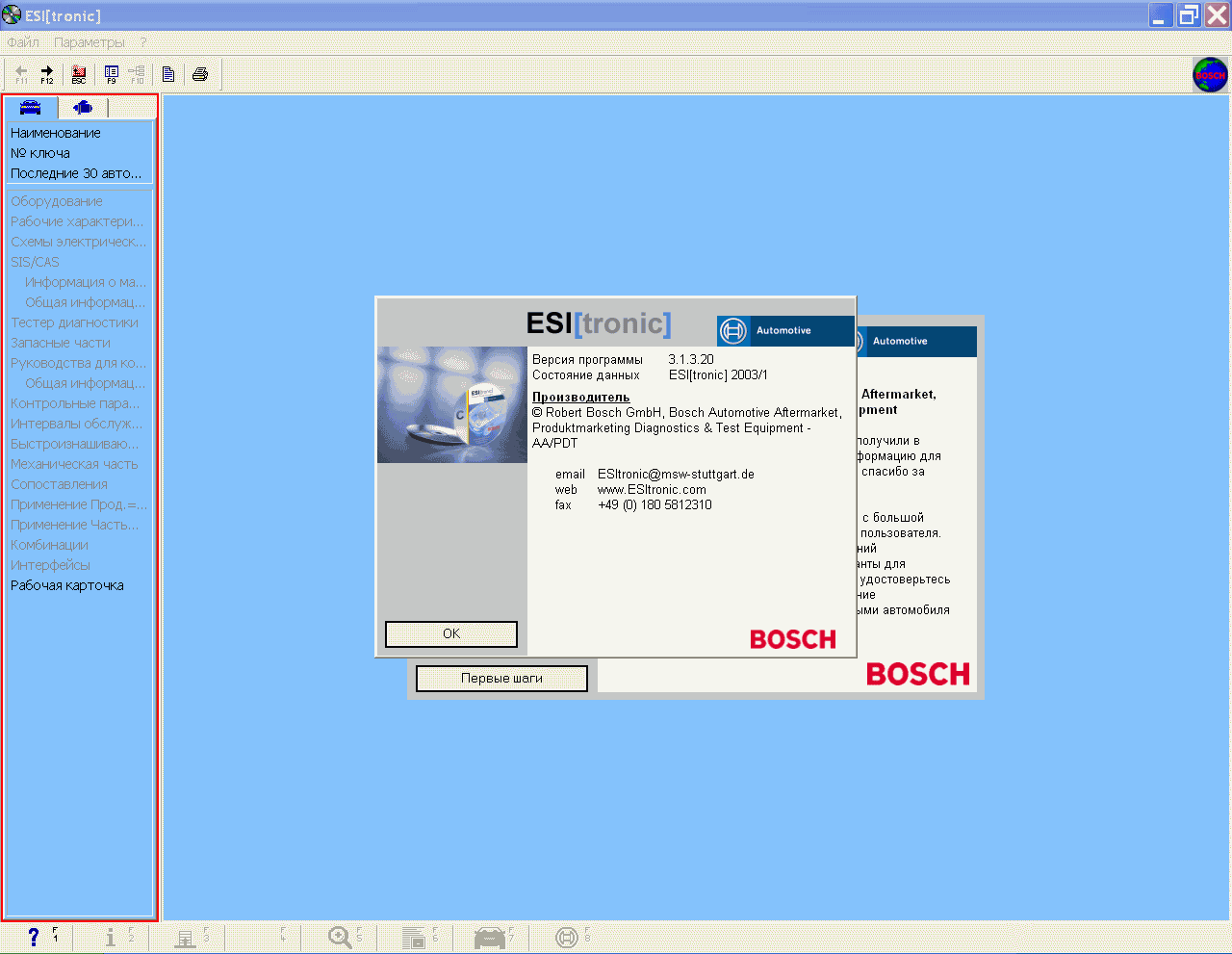1232x954 pixels.
Task: Select № ключа in the left panel
Action: 40,153
